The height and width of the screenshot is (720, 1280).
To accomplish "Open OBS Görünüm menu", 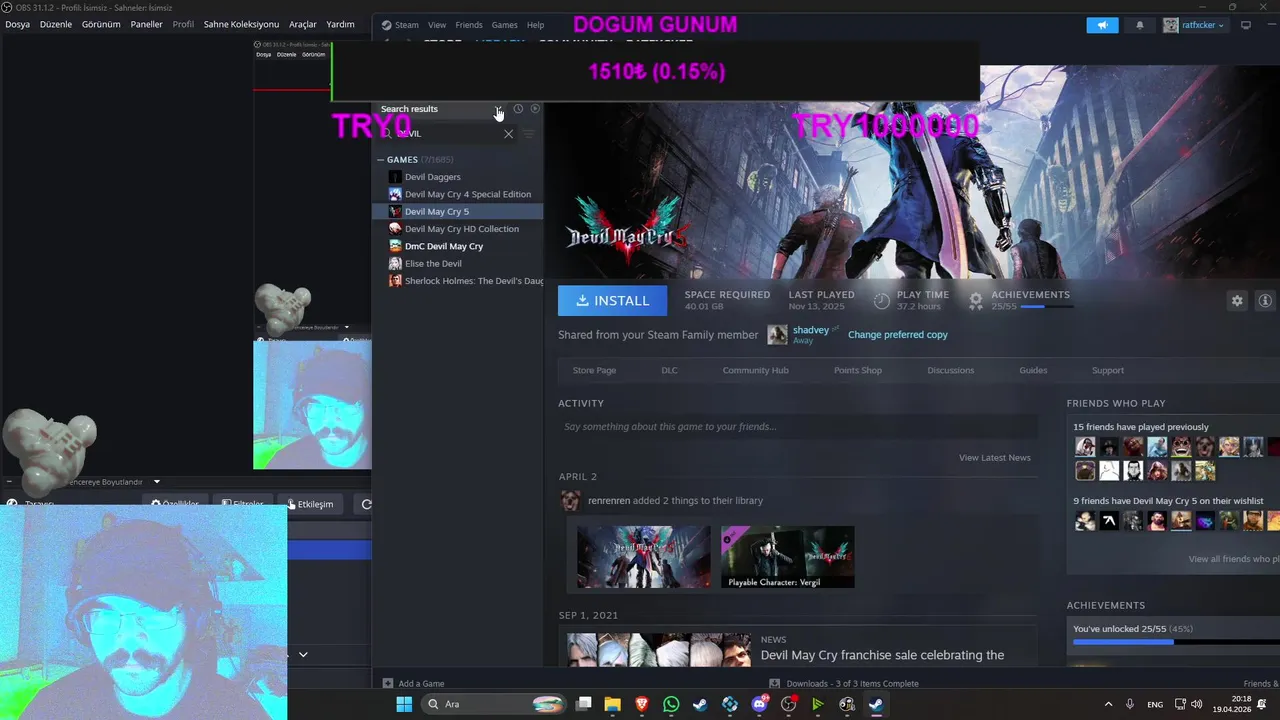I will pos(101,24).
